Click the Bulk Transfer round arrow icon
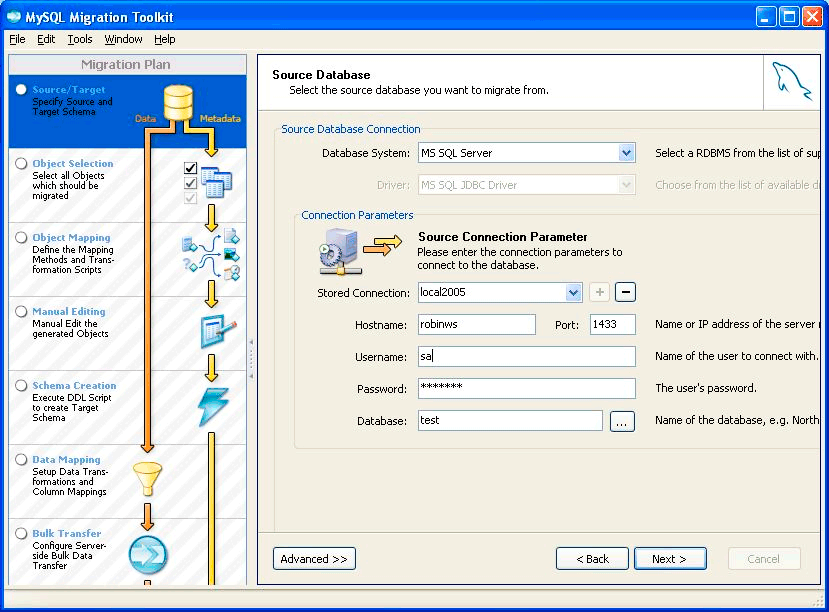The width and height of the screenshot is (829, 612). pyautogui.click(x=148, y=555)
